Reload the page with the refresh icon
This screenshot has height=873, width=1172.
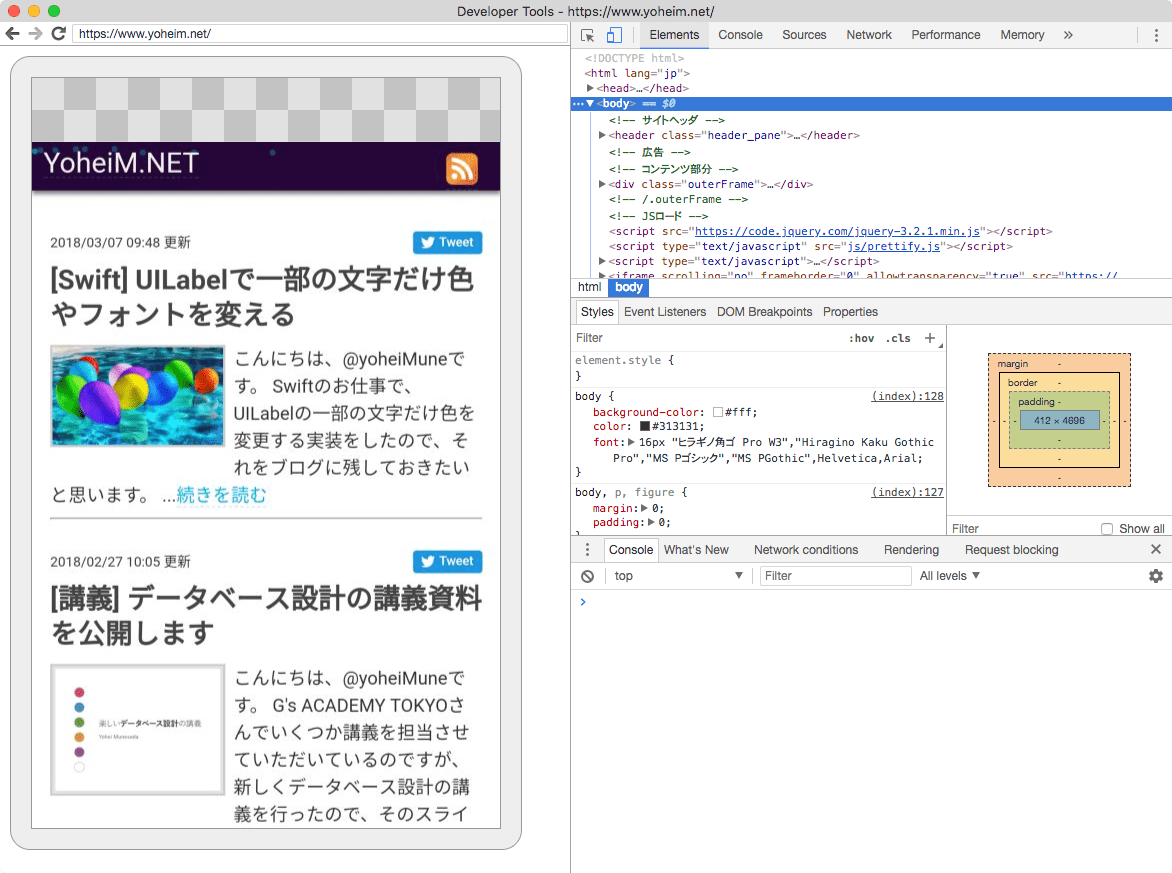(x=58, y=34)
